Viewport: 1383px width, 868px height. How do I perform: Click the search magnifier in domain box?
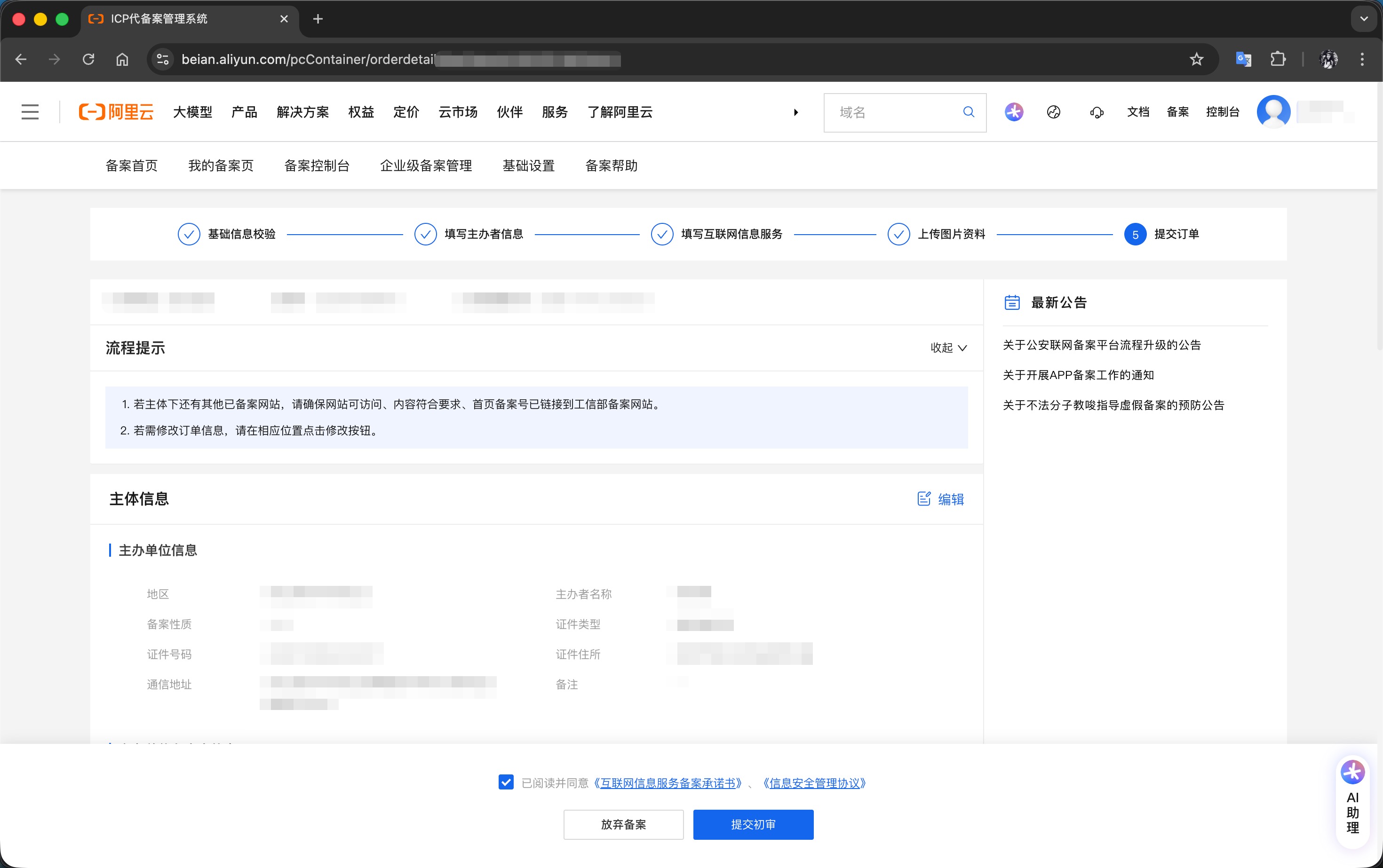point(968,112)
